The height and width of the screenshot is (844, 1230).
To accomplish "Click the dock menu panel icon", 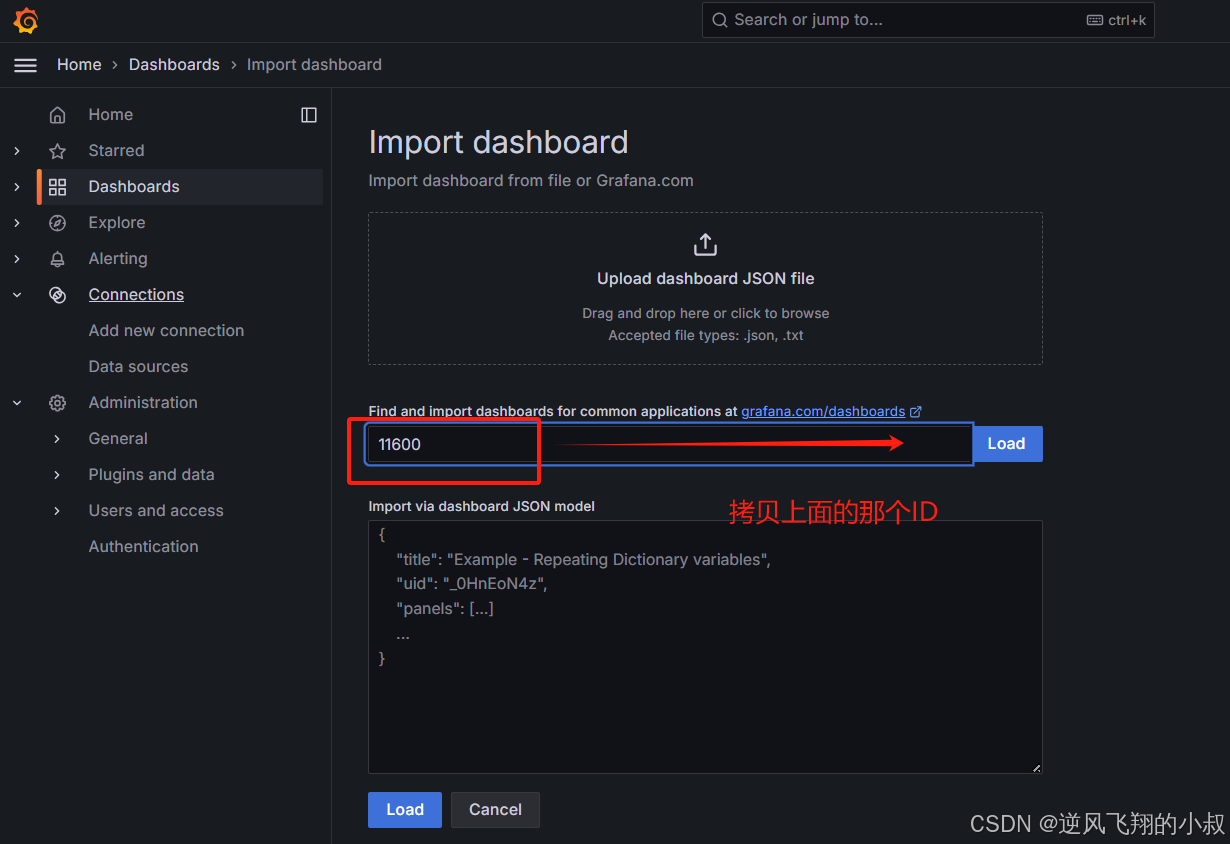I will tap(309, 115).
